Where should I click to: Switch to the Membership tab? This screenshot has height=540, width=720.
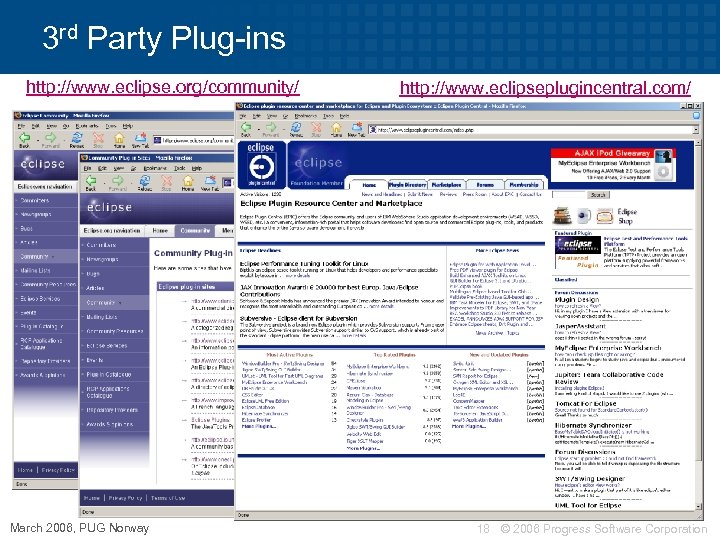point(523,185)
